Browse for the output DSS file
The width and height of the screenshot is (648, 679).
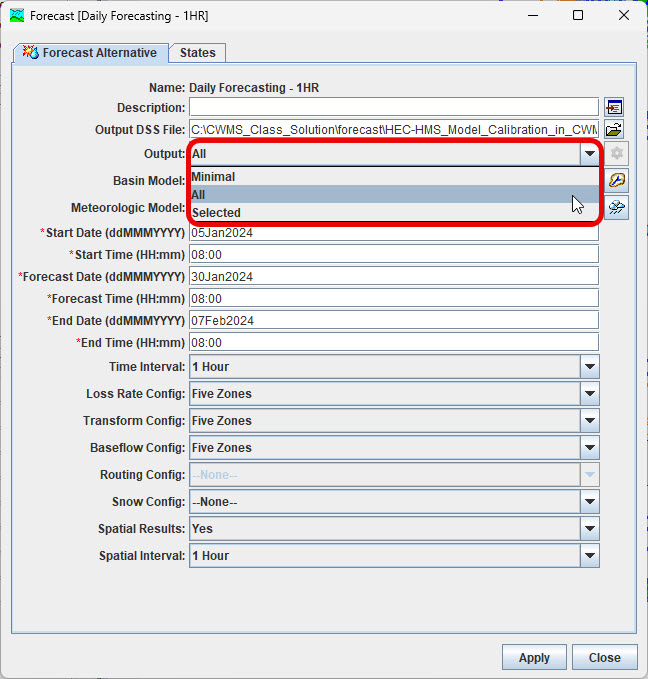[x=614, y=130]
